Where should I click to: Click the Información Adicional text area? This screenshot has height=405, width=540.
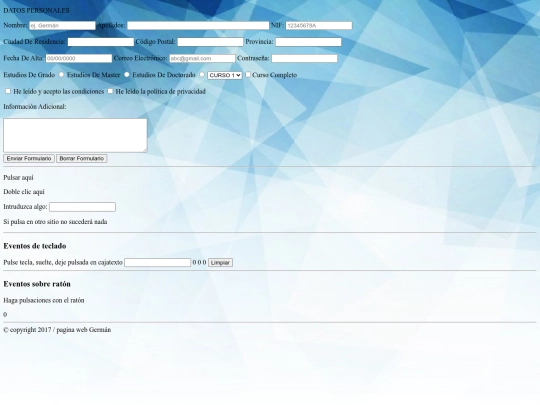pos(75,135)
